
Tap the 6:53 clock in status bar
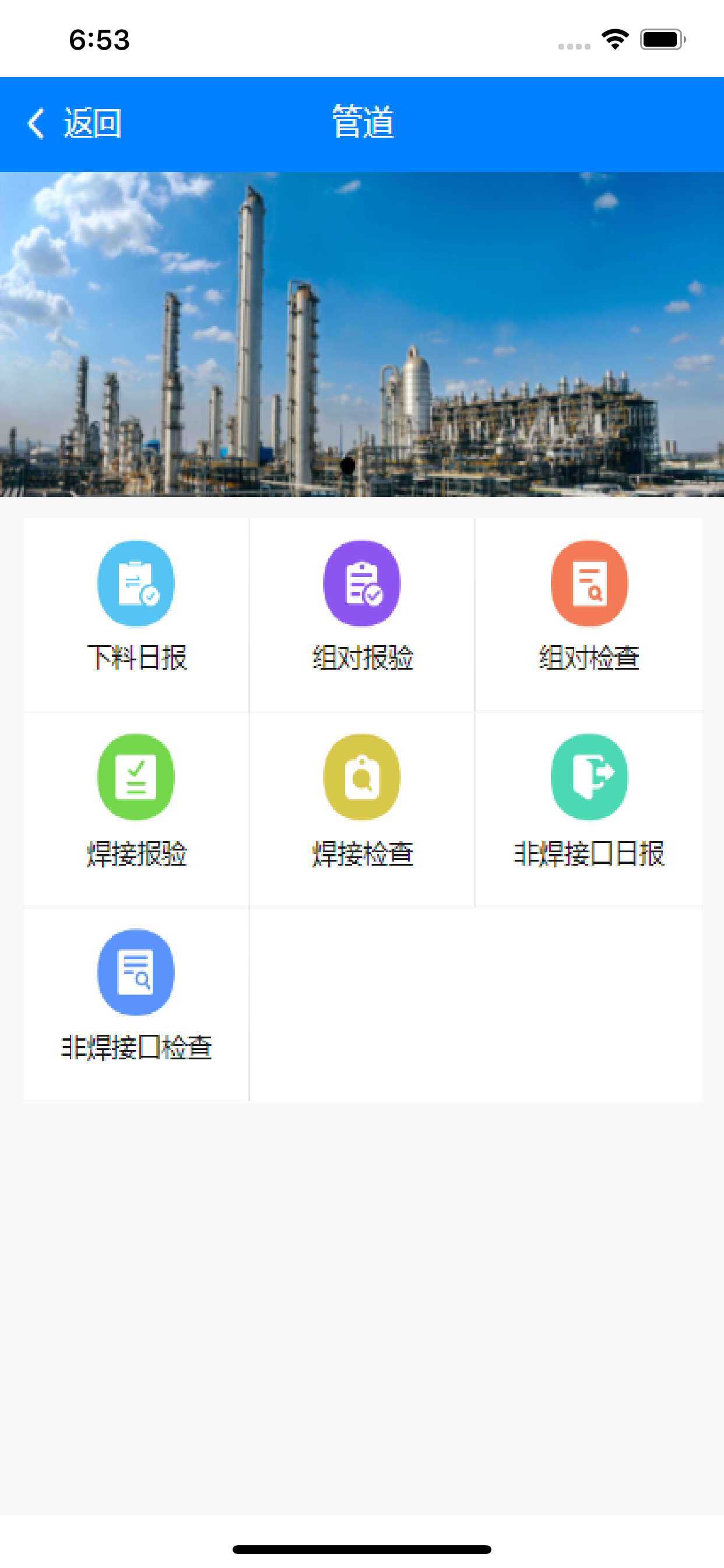(x=99, y=40)
